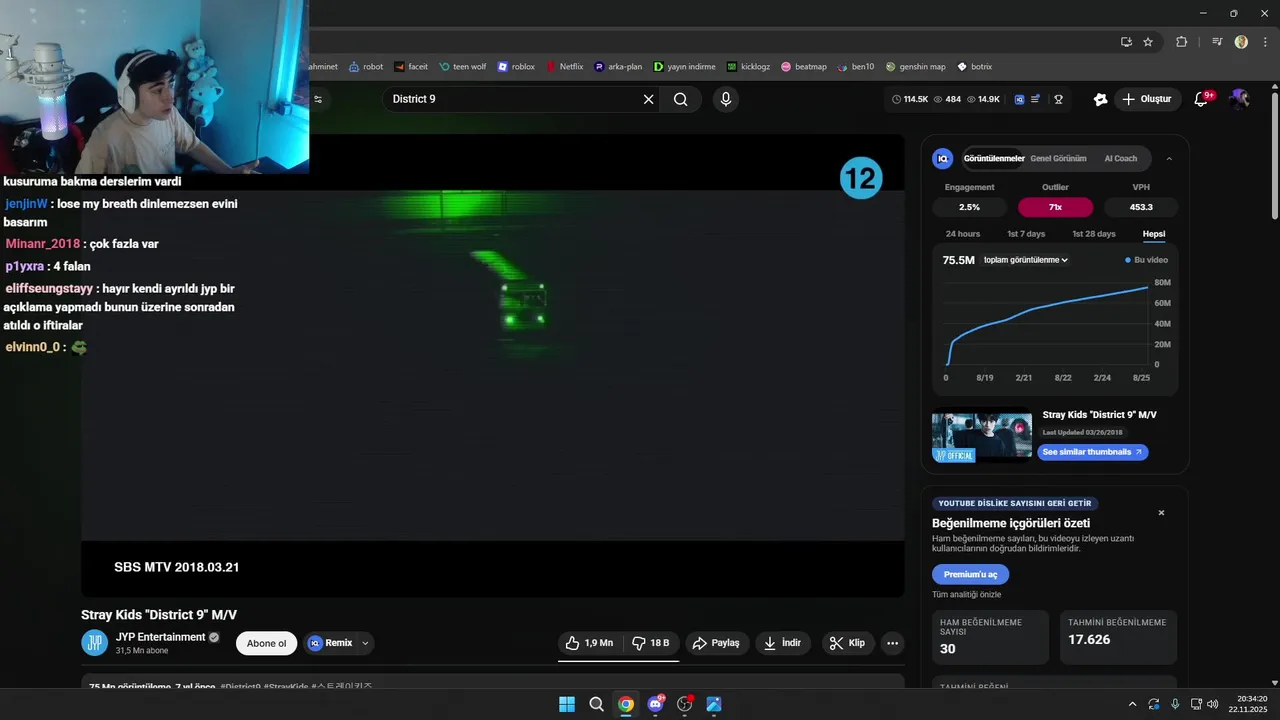Image resolution: width=1280 pixels, height=720 pixels.
Task: Click the icon left of the Oluştur button
Action: click(x=1101, y=99)
